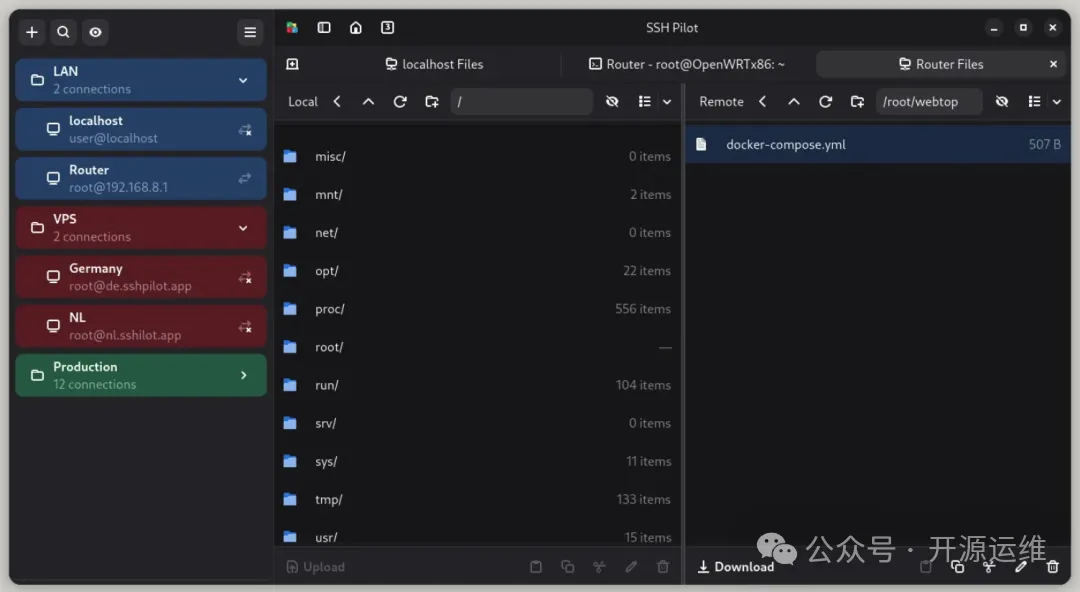Open the sidebar hamburger menu
This screenshot has height=592, width=1080.
[x=250, y=32]
